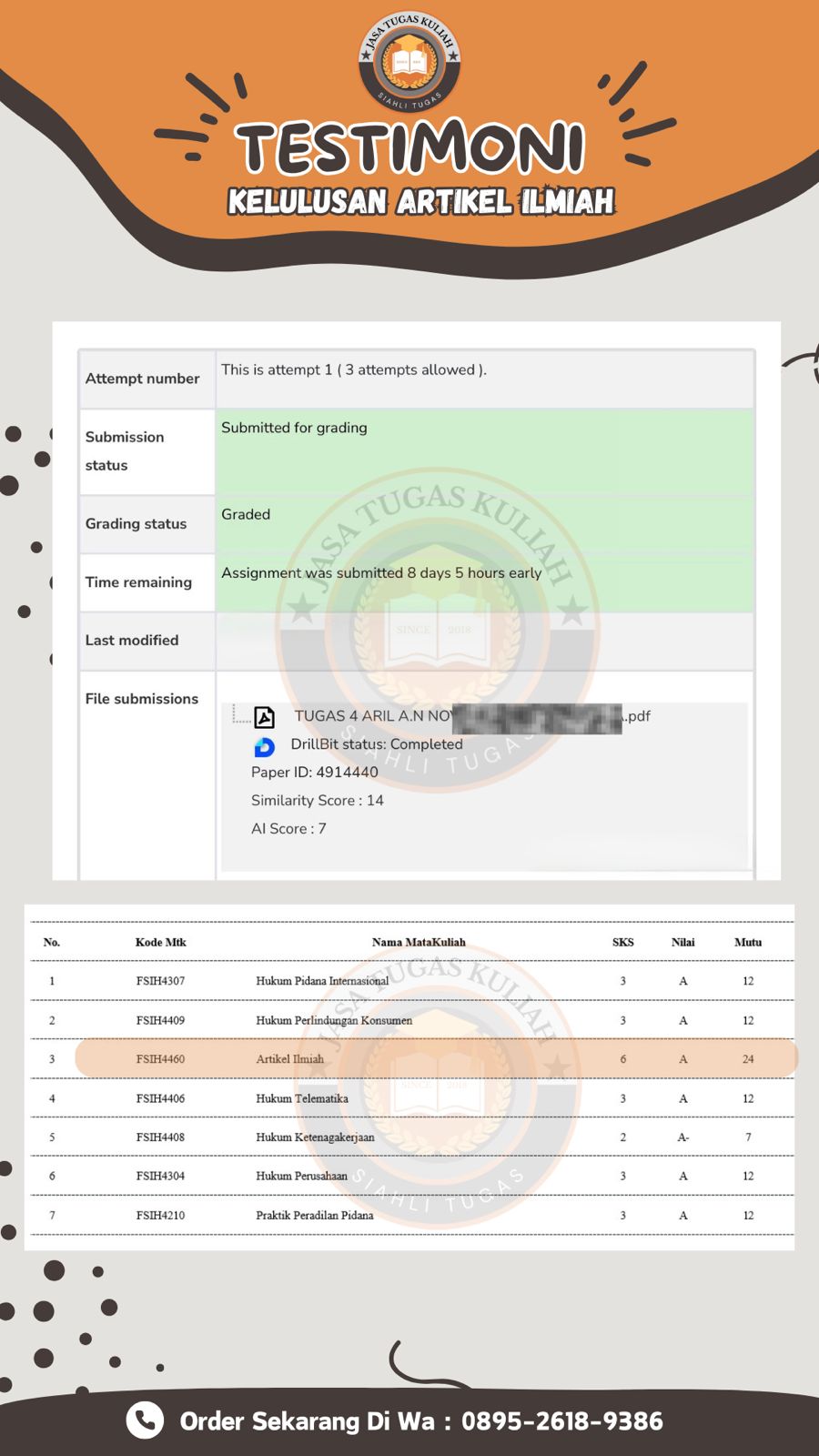This screenshot has height=1456, width=819.
Task: Click Mutu value 7 in Hukum Ketenagakerjaan row
Action: (x=748, y=1137)
